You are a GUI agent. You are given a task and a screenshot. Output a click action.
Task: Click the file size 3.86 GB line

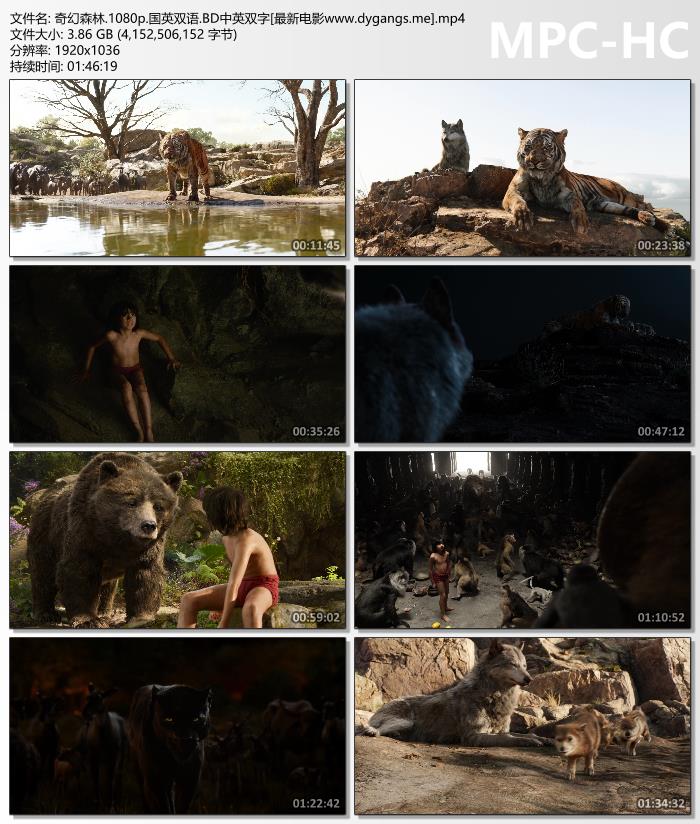click(x=123, y=35)
